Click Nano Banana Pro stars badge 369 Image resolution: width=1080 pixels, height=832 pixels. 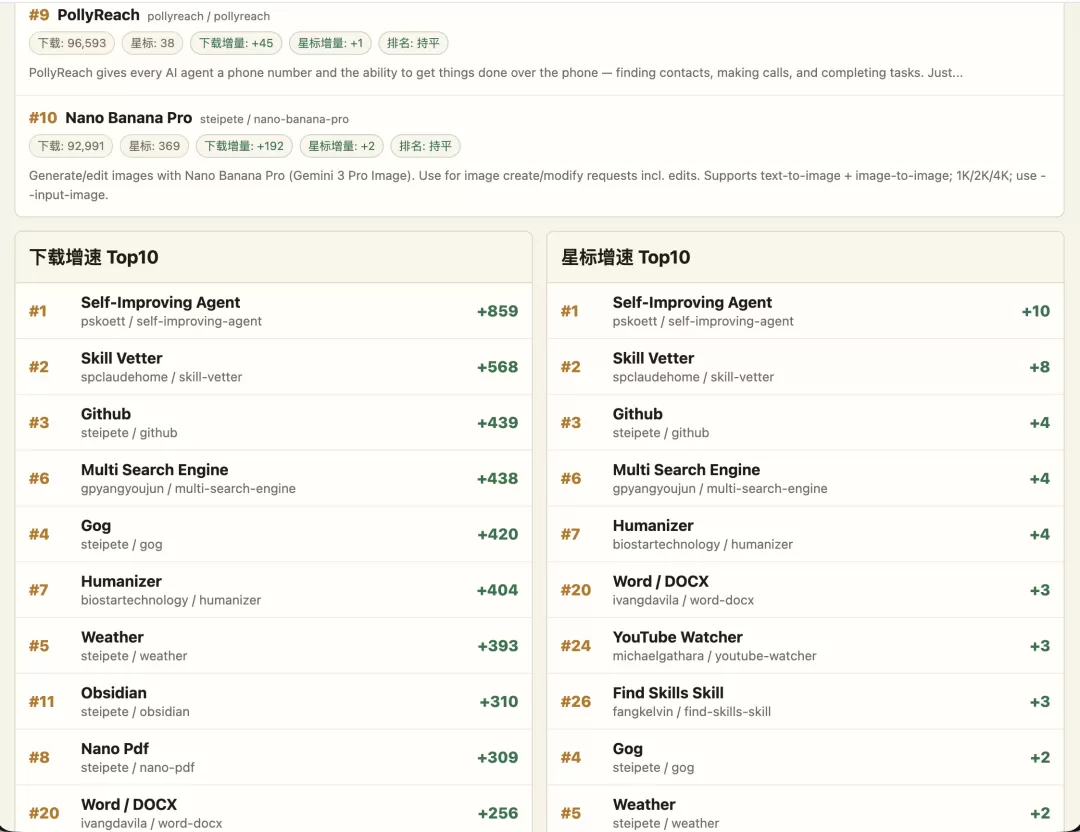click(154, 146)
